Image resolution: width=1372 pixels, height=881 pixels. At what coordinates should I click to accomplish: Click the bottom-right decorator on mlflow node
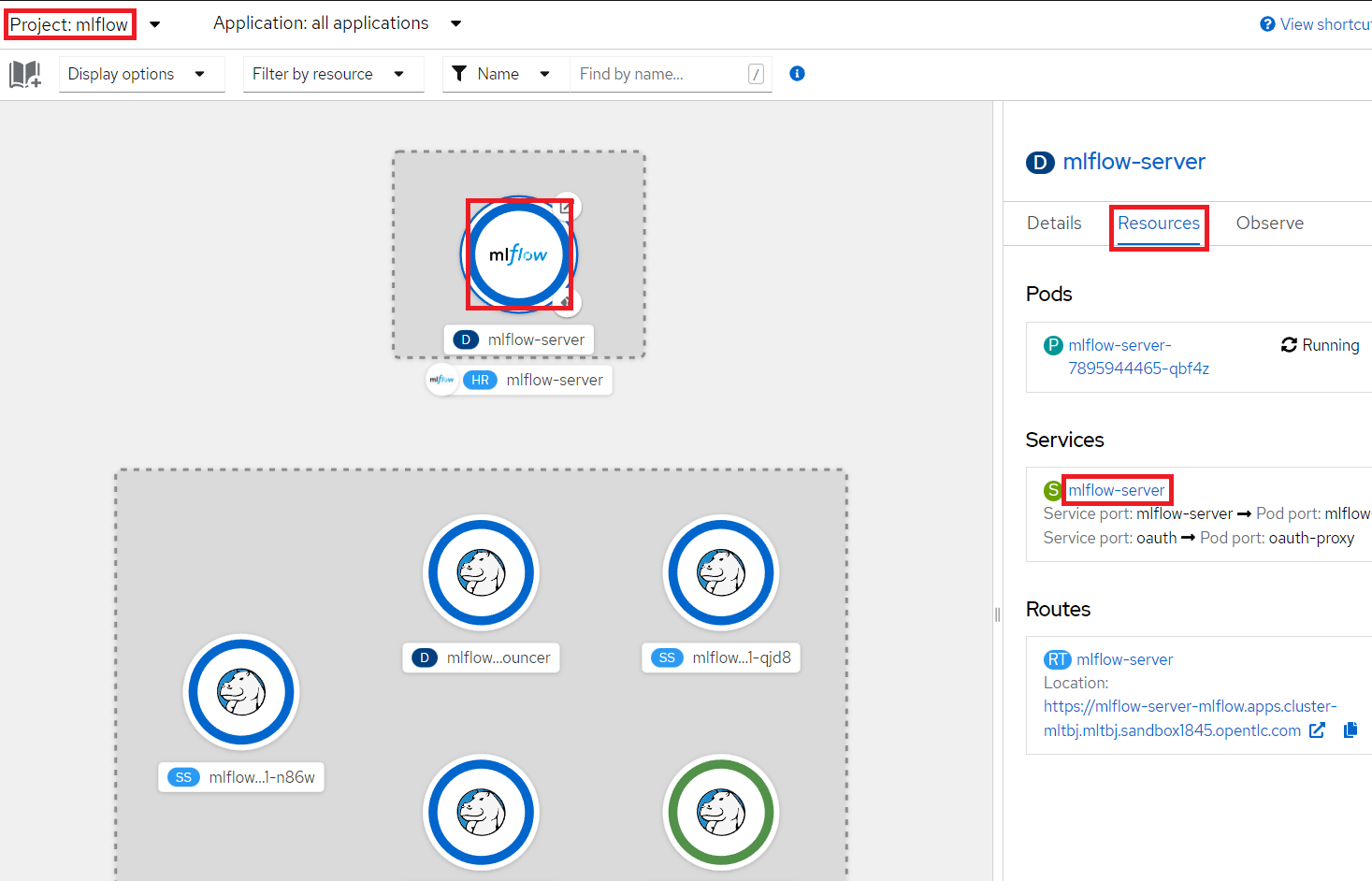tap(567, 302)
